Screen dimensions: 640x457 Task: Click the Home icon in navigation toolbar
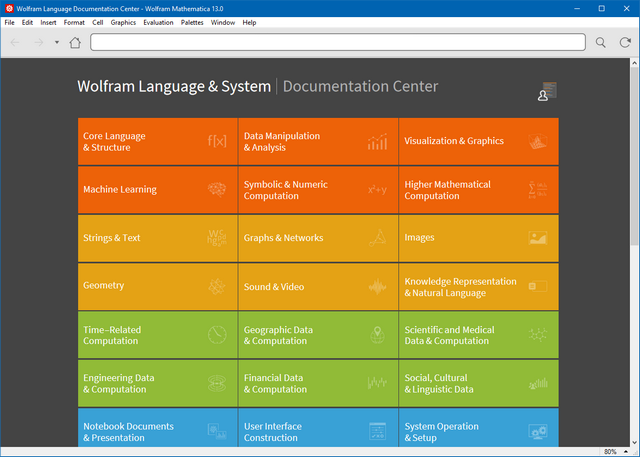pos(75,43)
